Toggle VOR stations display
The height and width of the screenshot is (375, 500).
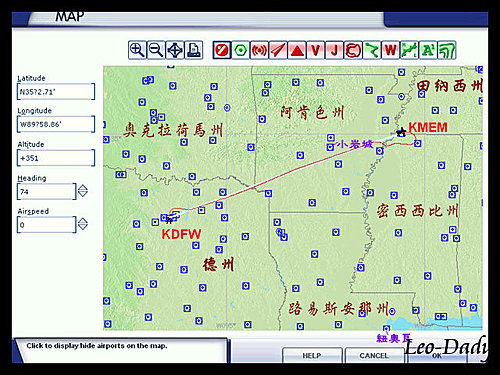click(x=240, y=50)
